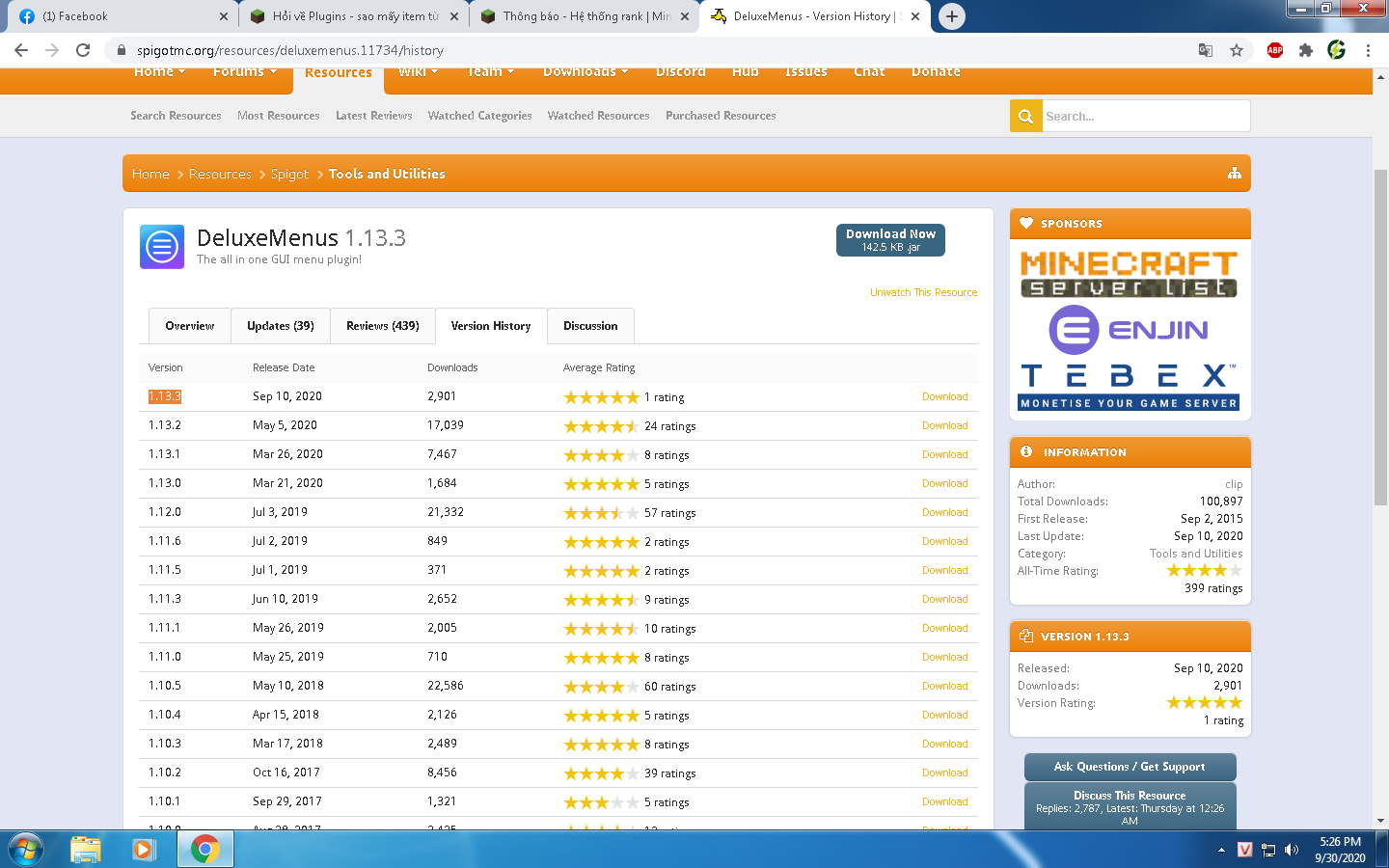Expand the Home navigation dropdown
The height and width of the screenshot is (868, 1389).
click(159, 73)
